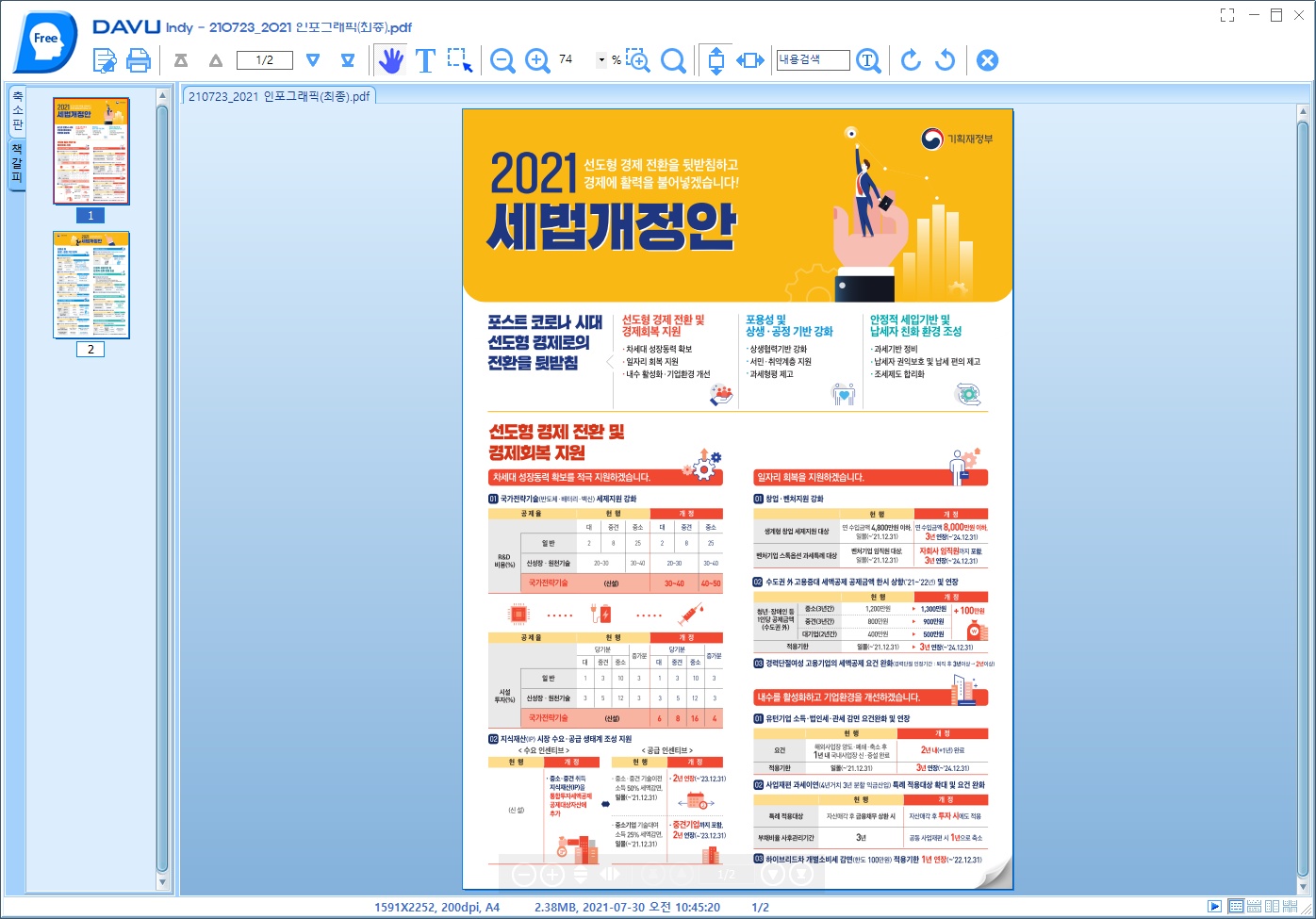Switch to two-page side-by-side view

(1273, 907)
